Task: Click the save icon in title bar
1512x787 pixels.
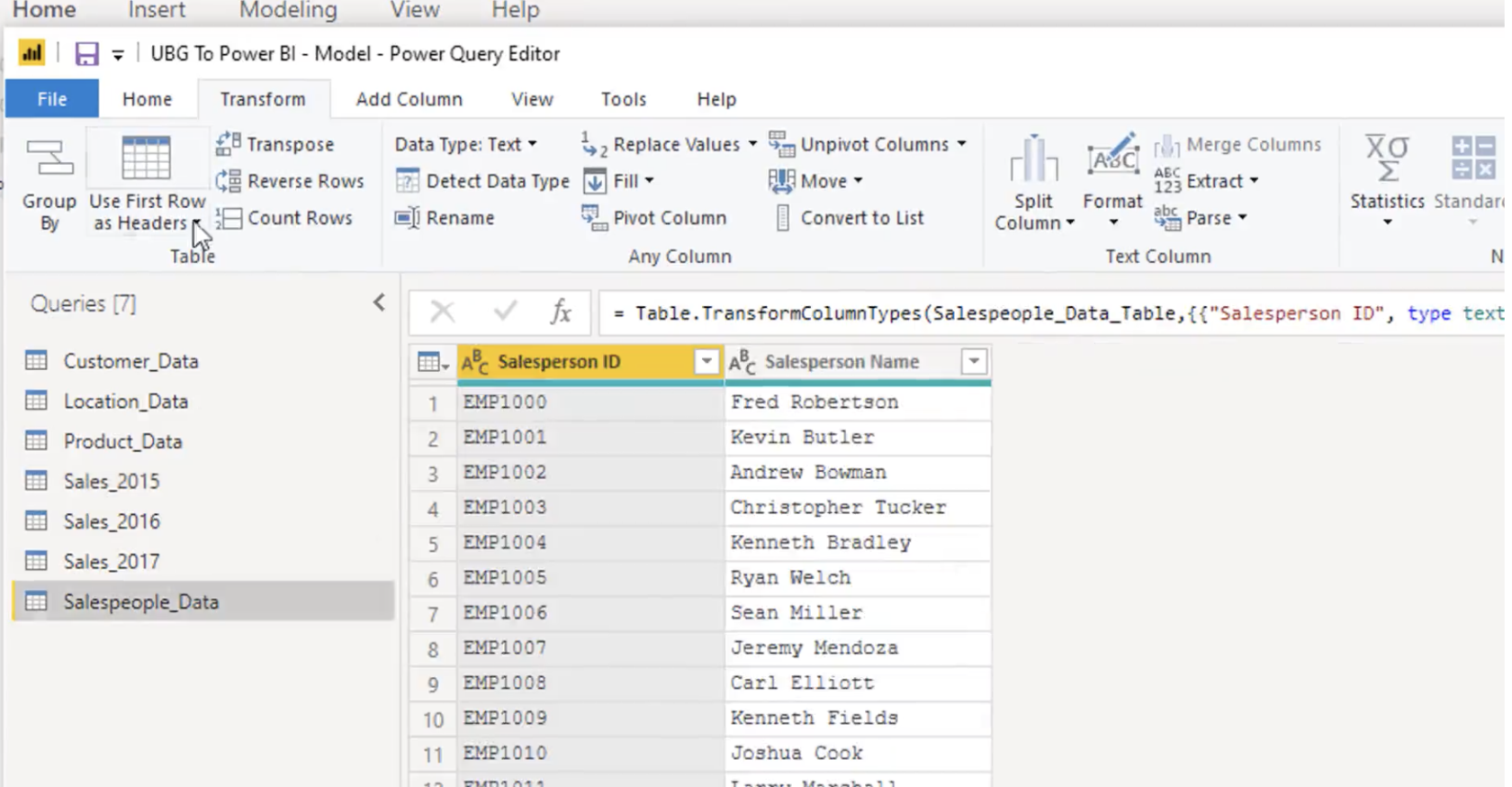Action: (86, 54)
